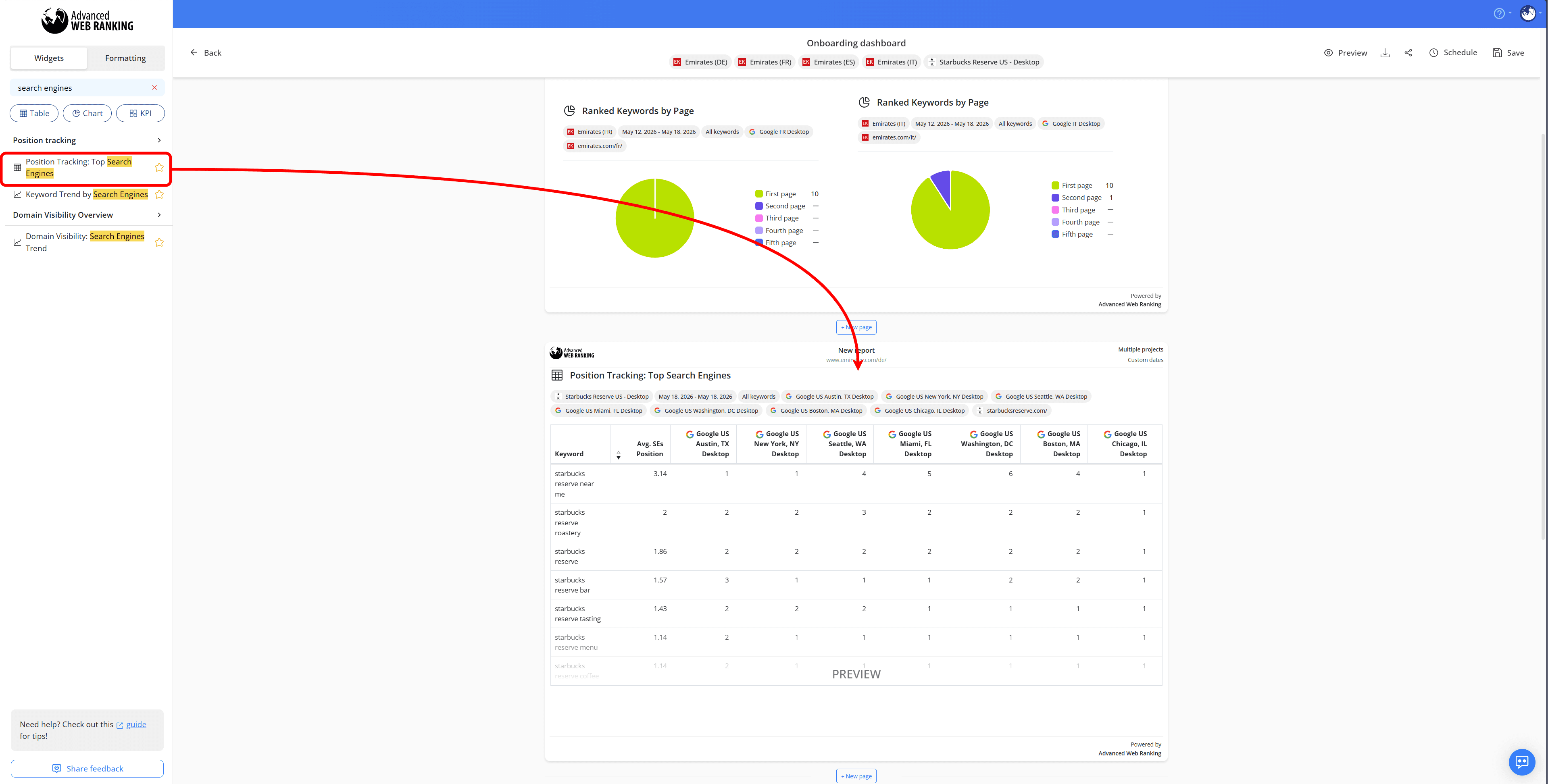Image resolution: width=1548 pixels, height=784 pixels.
Task: Click the emirates.com/fr/ website chip
Action: tap(594, 146)
